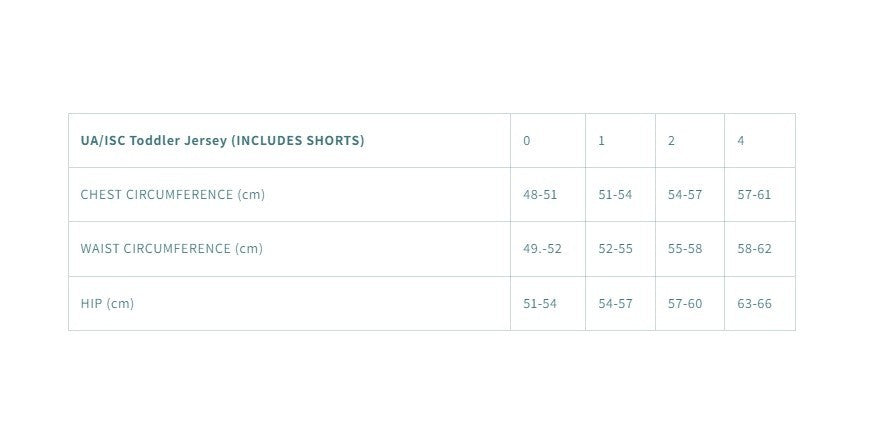
Task: Select the size 1 column header
Action: [601, 141]
